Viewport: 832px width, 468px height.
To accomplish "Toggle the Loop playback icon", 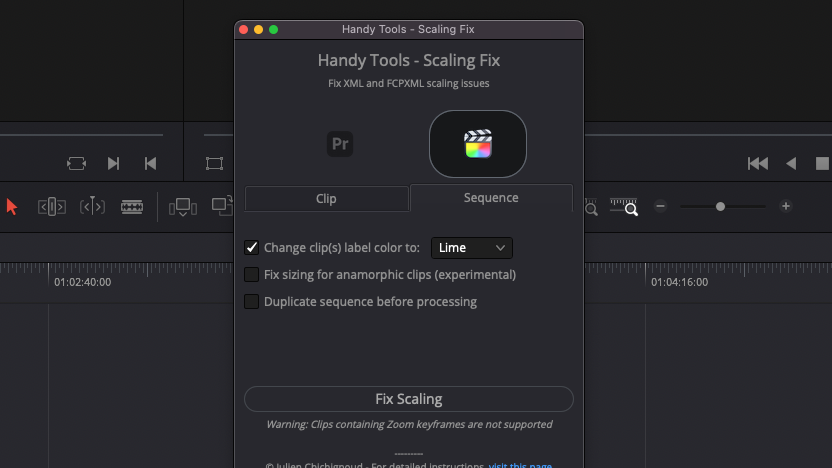I will coord(76,163).
